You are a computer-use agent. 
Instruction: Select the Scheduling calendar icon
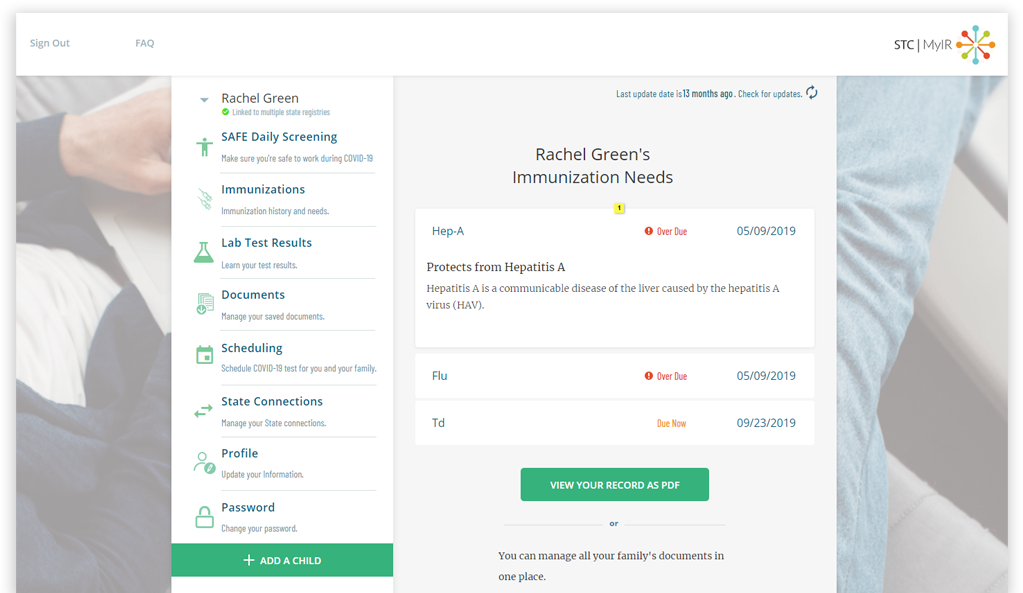(204, 357)
